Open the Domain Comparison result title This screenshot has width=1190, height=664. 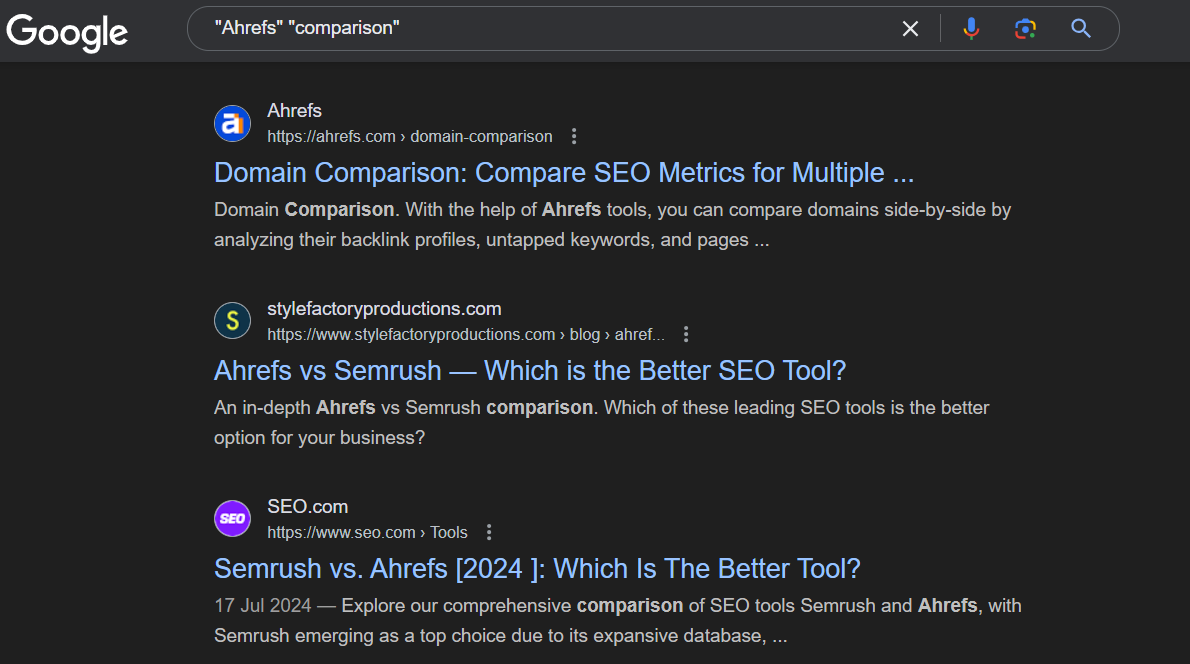[x=564, y=172]
